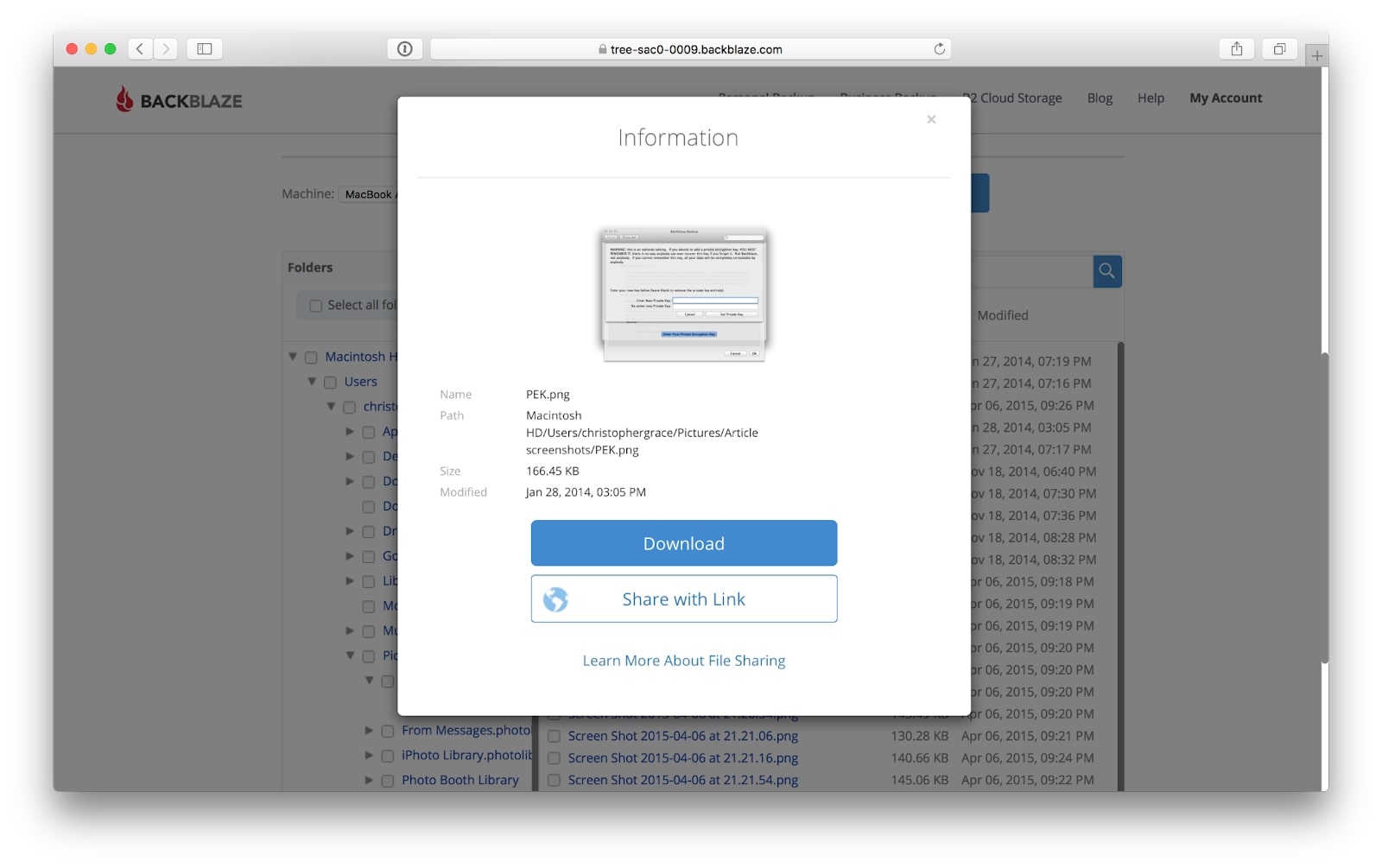The height and width of the screenshot is (868, 1382).
Task: Expand the iPhoto Library.photolibrary node
Action: pos(369,755)
